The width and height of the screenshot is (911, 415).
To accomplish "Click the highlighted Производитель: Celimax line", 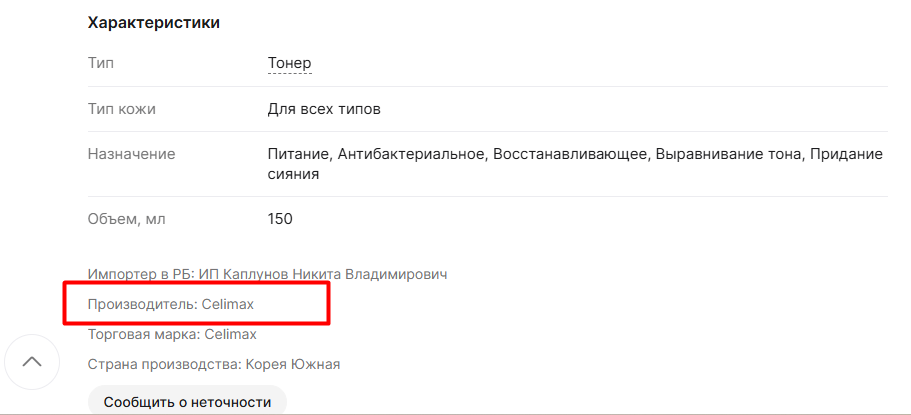I will pyautogui.click(x=171, y=304).
